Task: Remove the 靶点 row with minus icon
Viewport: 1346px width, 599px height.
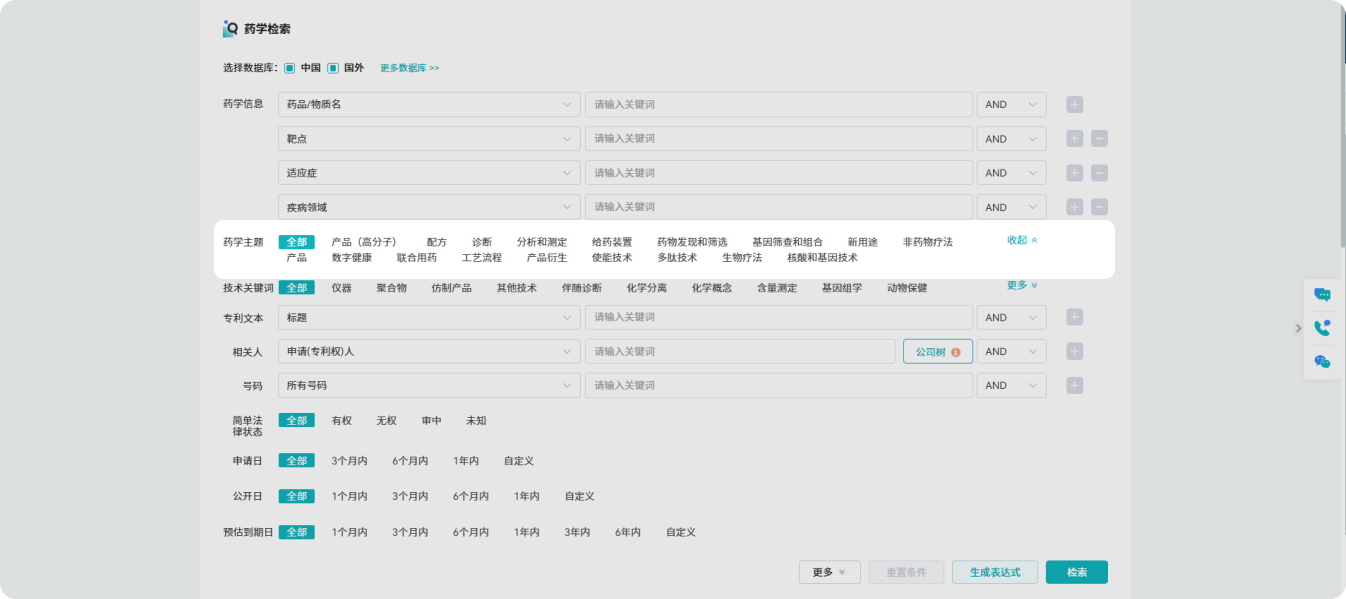Action: [x=1099, y=139]
